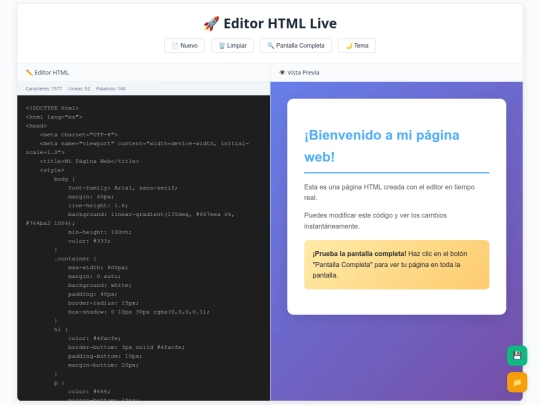The height and width of the screenshot is (405, 540).
Task: Click the yellow '¡Prueba la pantalla completa!' box
Action: point(396,264)
